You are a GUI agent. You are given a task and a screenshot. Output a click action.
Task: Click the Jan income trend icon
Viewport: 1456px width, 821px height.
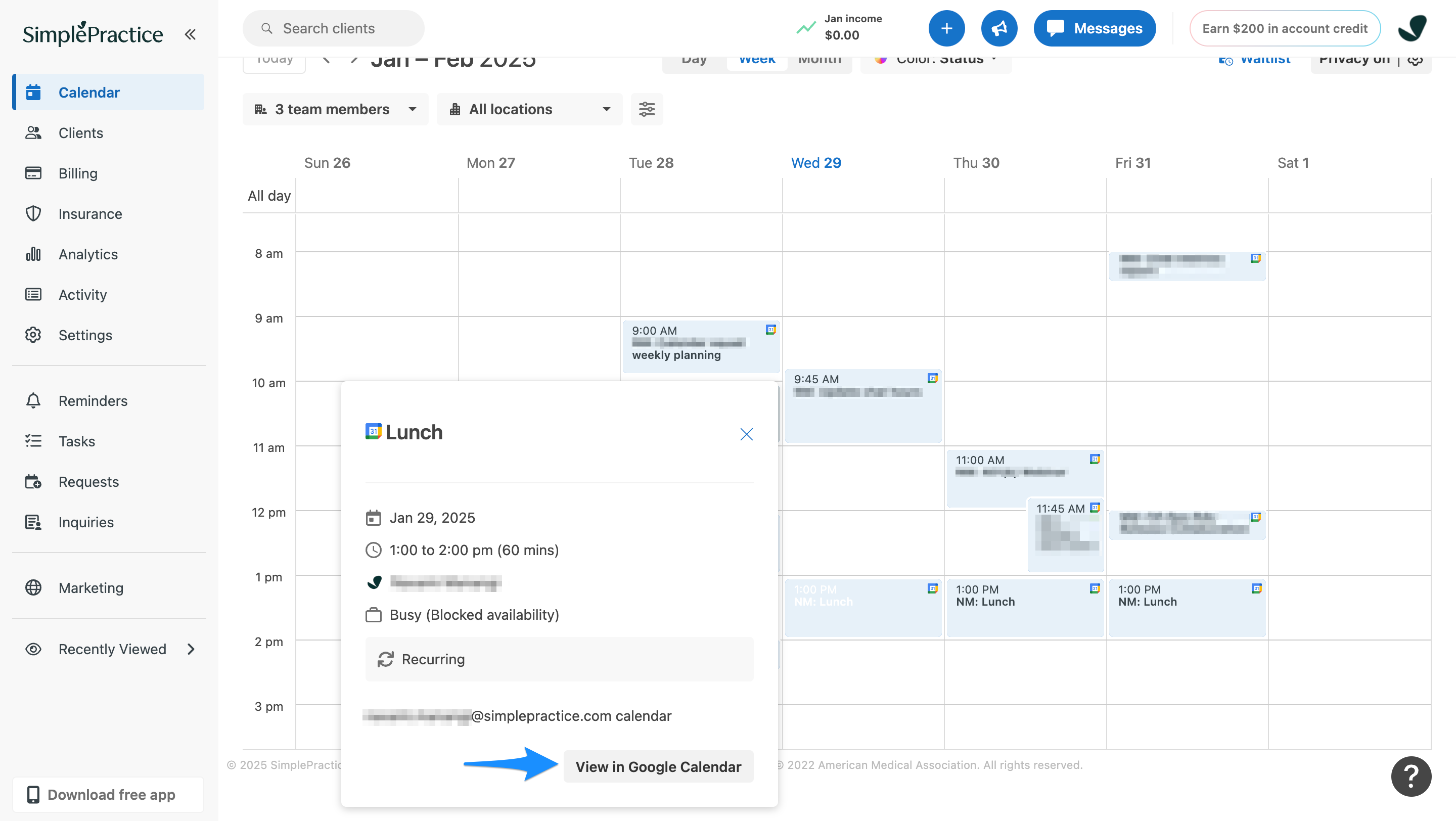(805, 27)
